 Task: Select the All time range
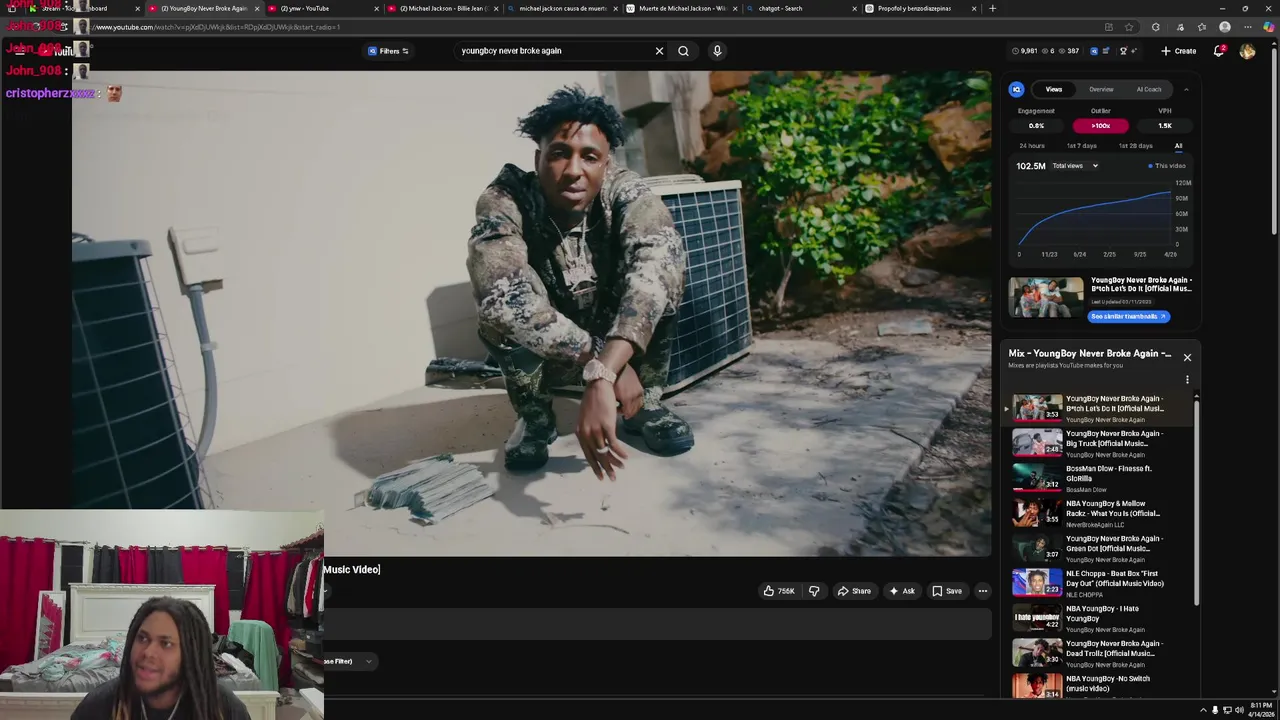tap(1178, 146)
